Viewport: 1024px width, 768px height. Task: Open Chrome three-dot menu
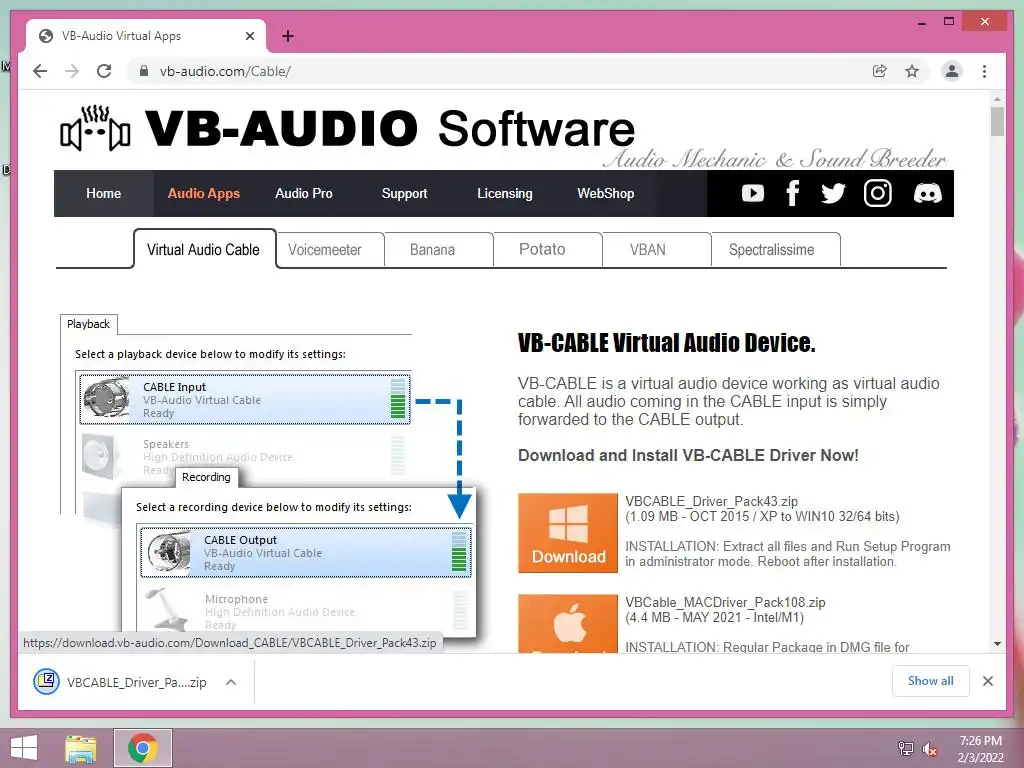pyautogui.click(x=984, y=71)
